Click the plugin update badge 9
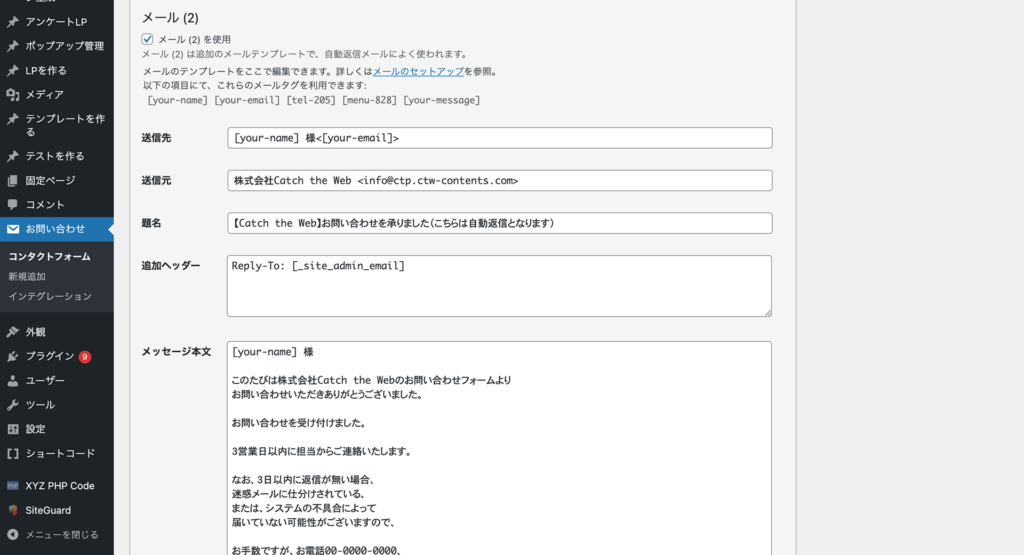 [85, 357]
